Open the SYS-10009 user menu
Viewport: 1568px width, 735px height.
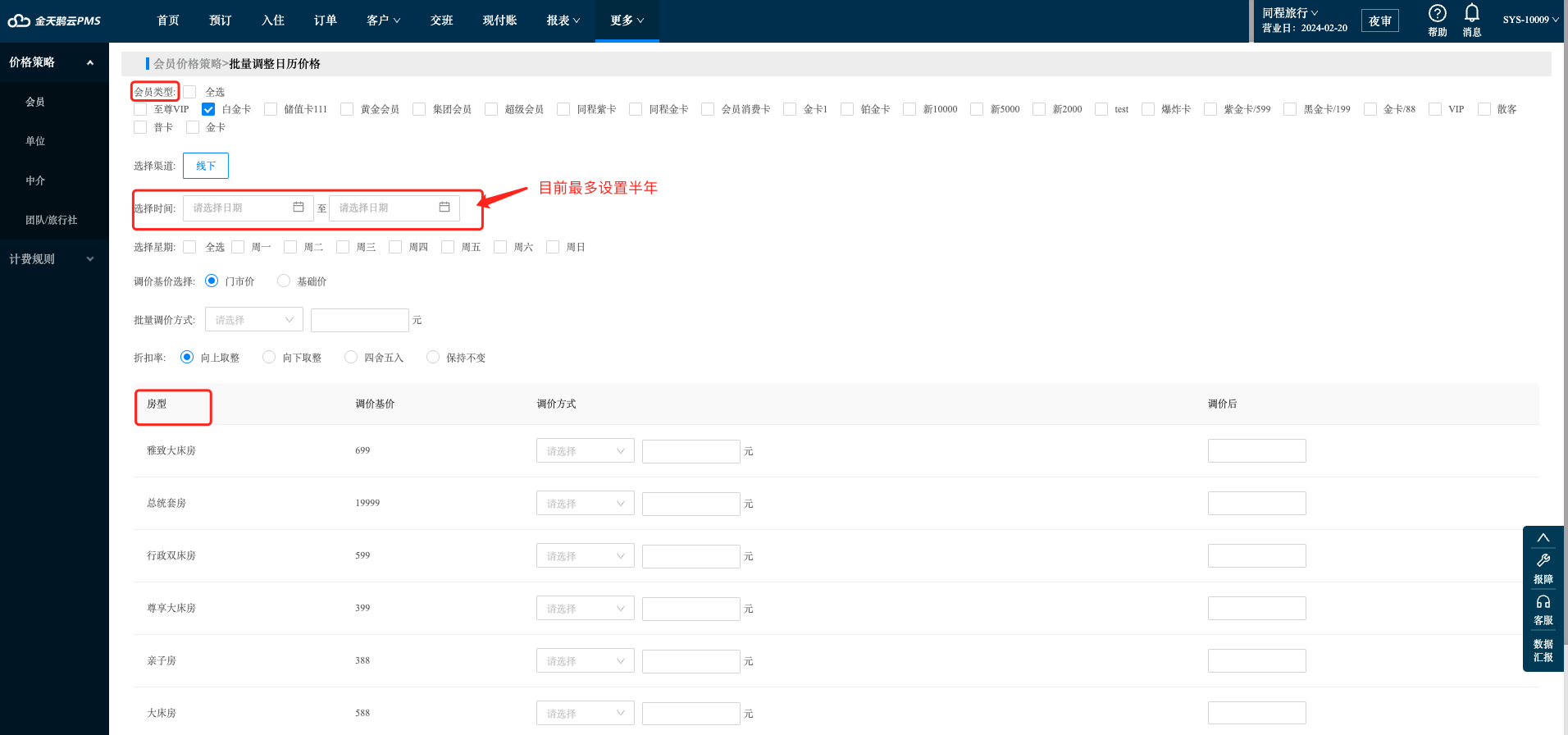(1530, 20)
